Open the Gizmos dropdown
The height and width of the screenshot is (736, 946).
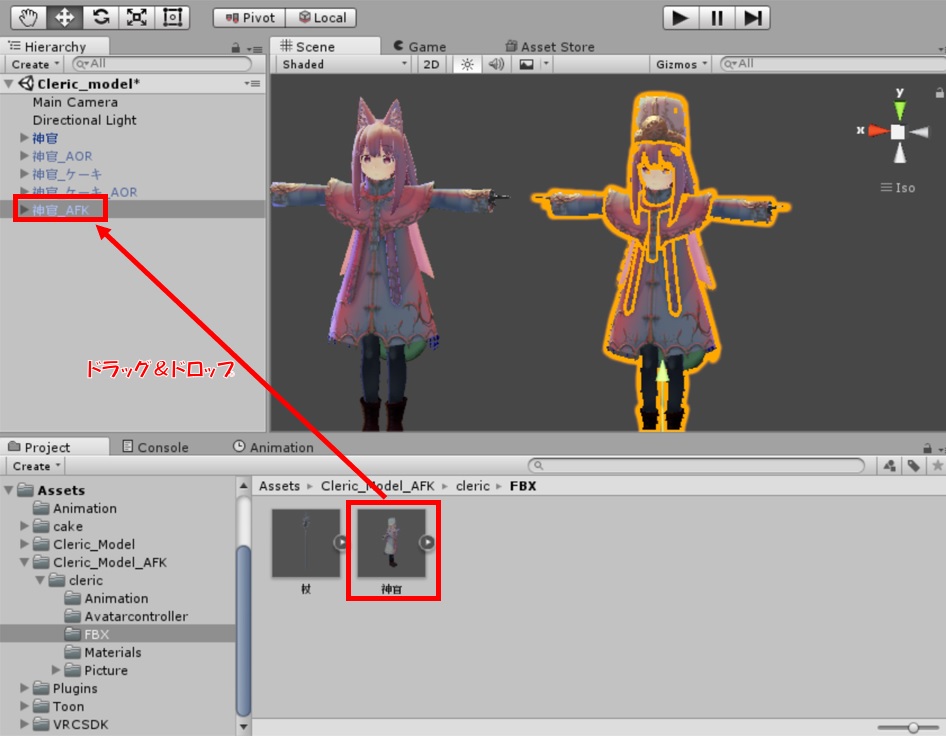(x=681, y=64)
